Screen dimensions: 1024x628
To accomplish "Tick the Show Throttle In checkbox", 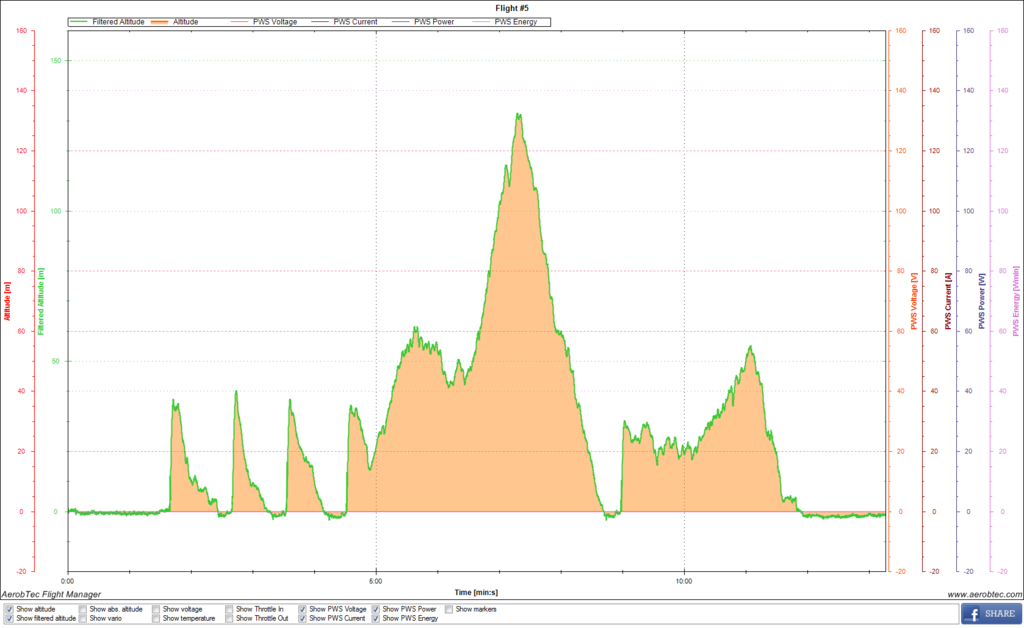I will (x=229, y=608).
